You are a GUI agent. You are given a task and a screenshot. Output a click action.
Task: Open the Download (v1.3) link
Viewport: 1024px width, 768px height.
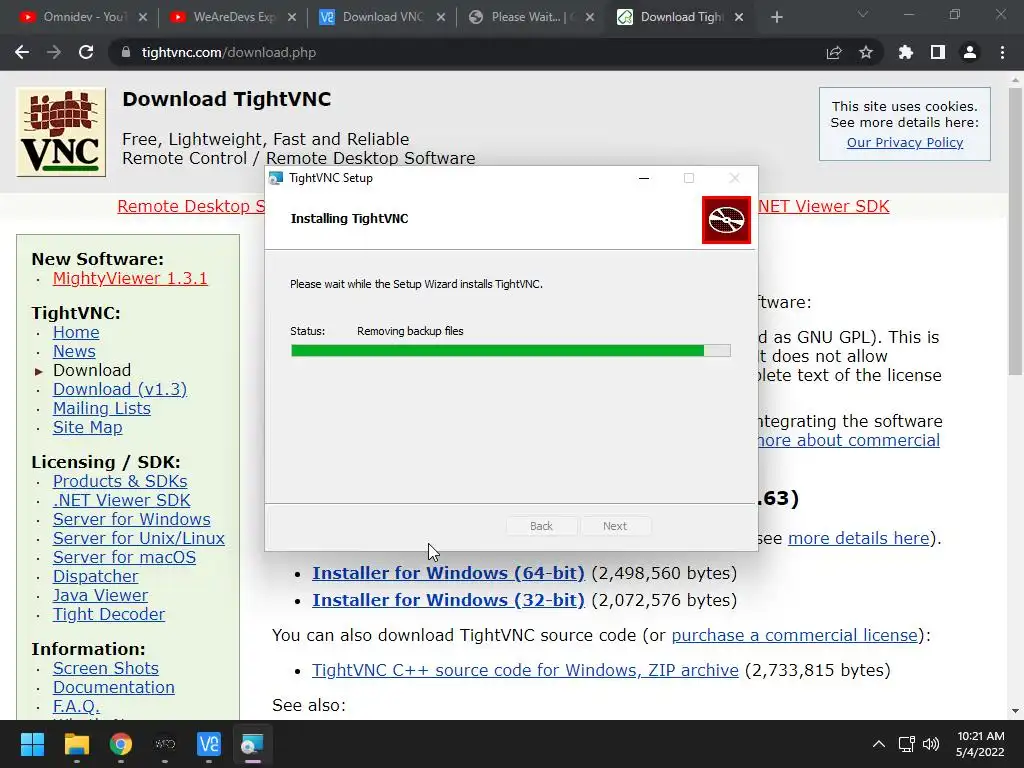(x=120, y=389)
